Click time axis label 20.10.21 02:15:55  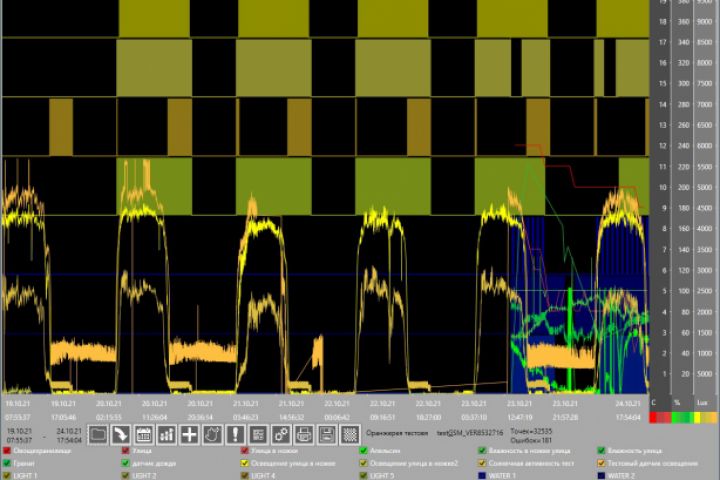109,410
